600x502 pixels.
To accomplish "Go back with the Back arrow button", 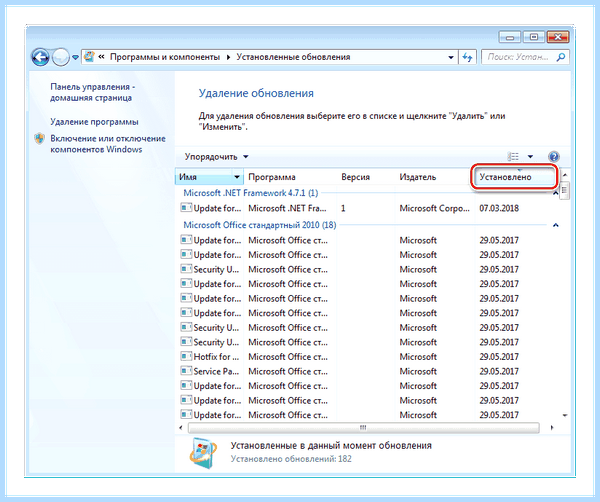I will pyautogui.click(x=40, y=57).
